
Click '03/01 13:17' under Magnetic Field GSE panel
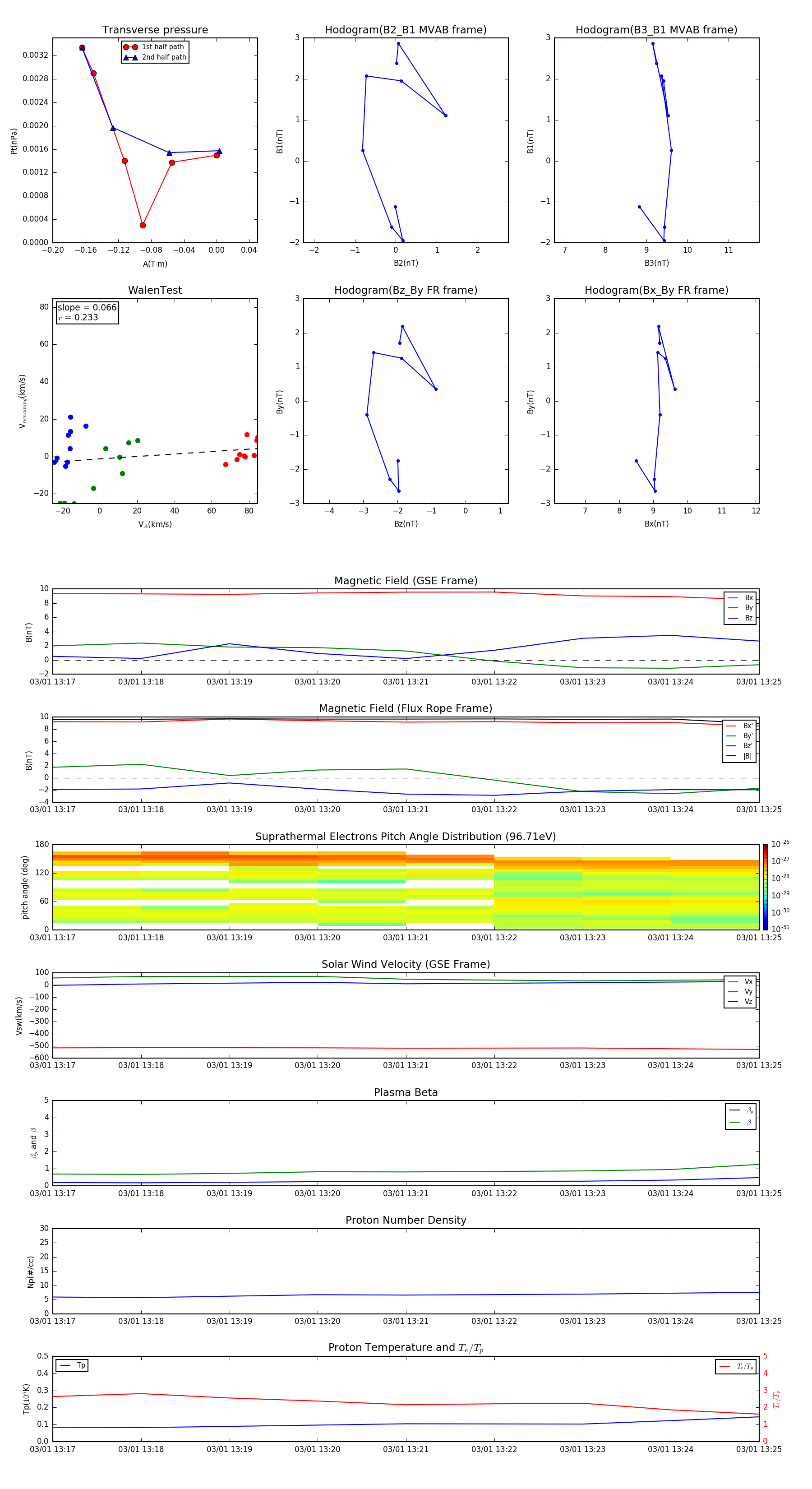click(x=53, y=682)
